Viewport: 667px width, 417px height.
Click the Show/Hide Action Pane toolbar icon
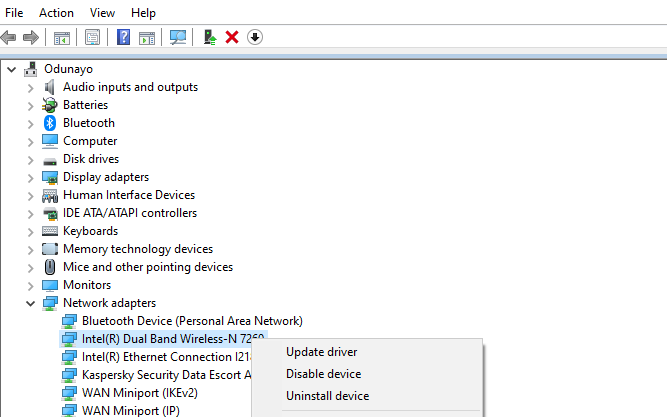[147, 37]
